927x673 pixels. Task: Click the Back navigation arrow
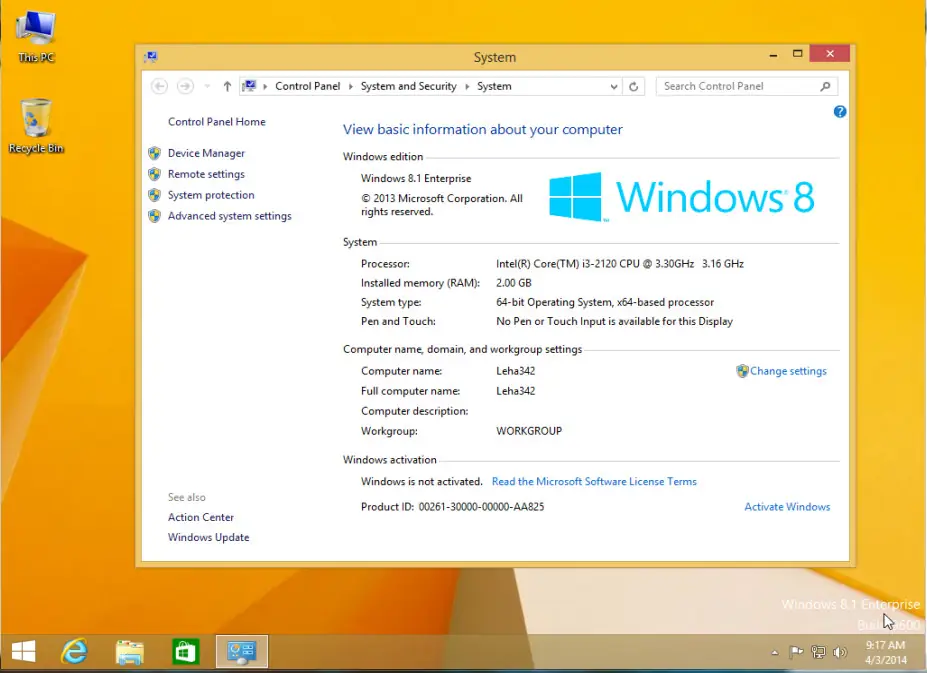pyautogui.click(x=159, y=86)
